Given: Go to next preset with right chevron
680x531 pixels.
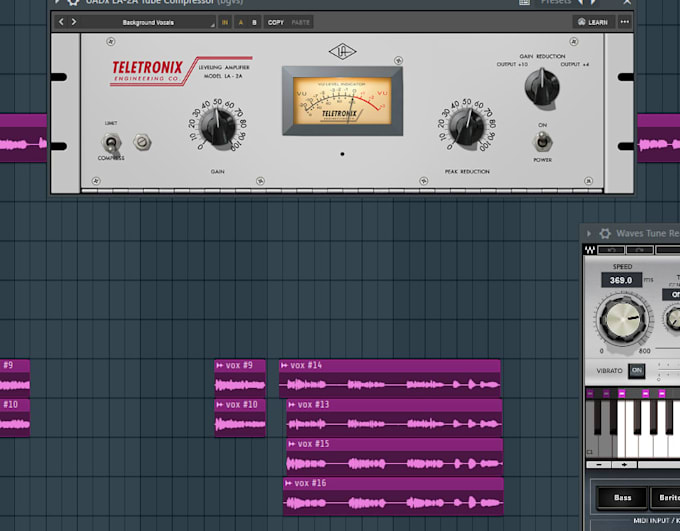Looking at the screenshot, I should click(x=74, y=22).
